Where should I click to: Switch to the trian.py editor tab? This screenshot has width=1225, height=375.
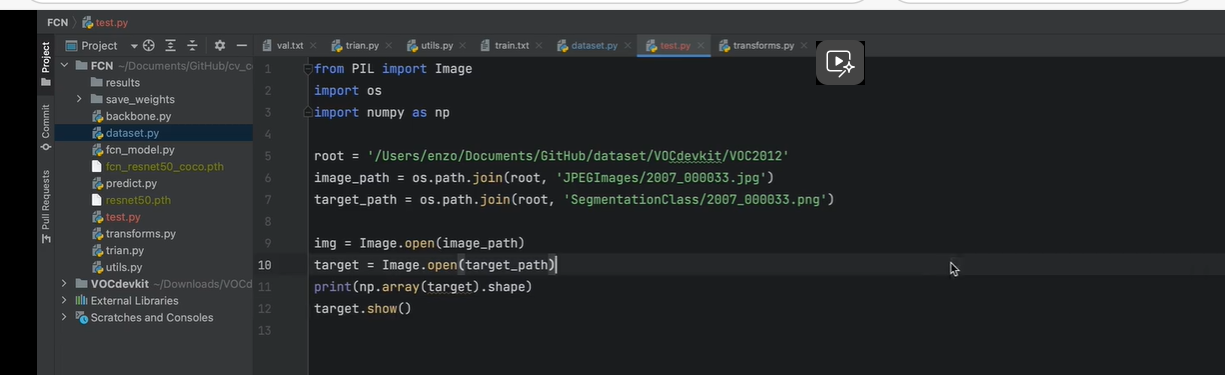(362, 46)
